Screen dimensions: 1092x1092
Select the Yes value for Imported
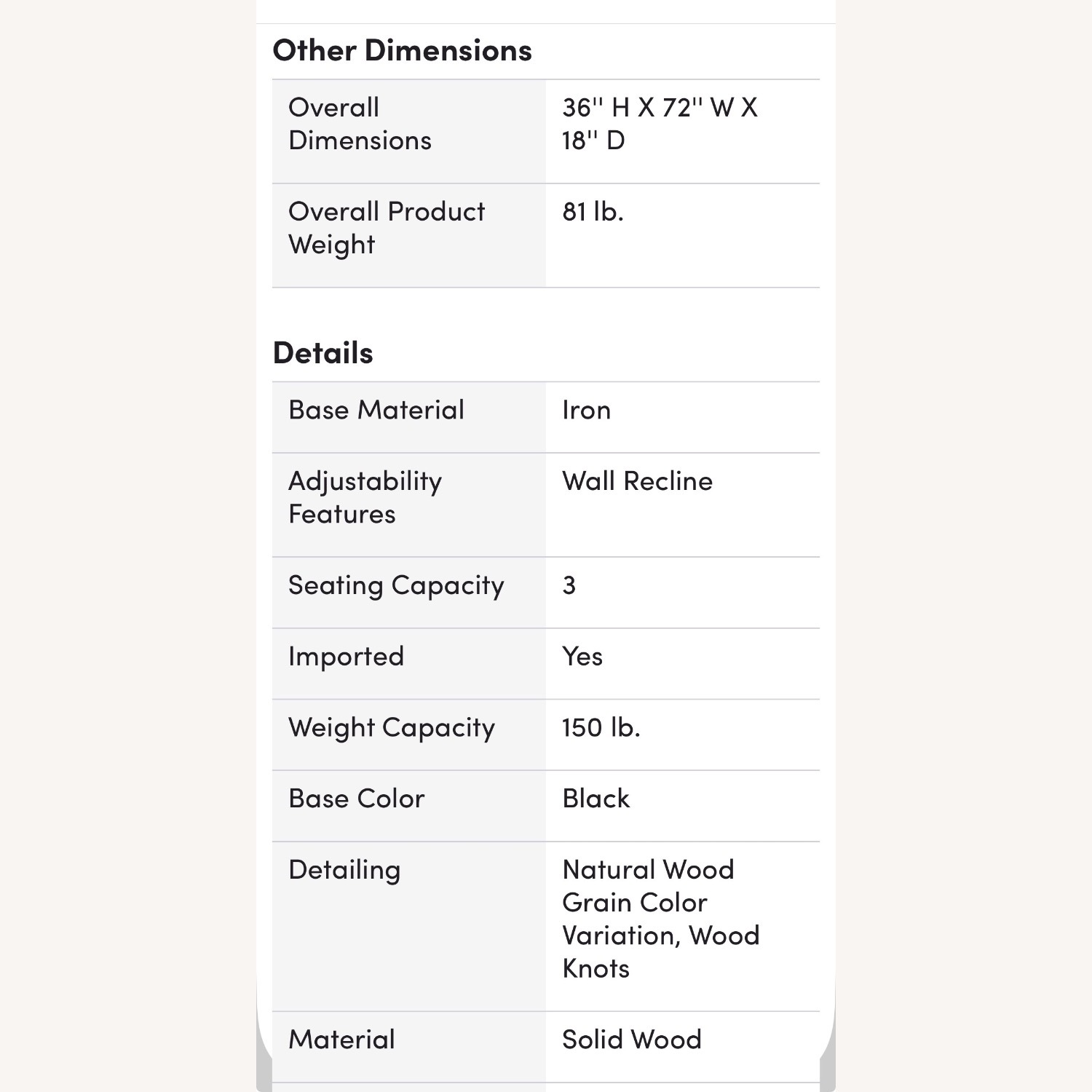tap(582, 657)
